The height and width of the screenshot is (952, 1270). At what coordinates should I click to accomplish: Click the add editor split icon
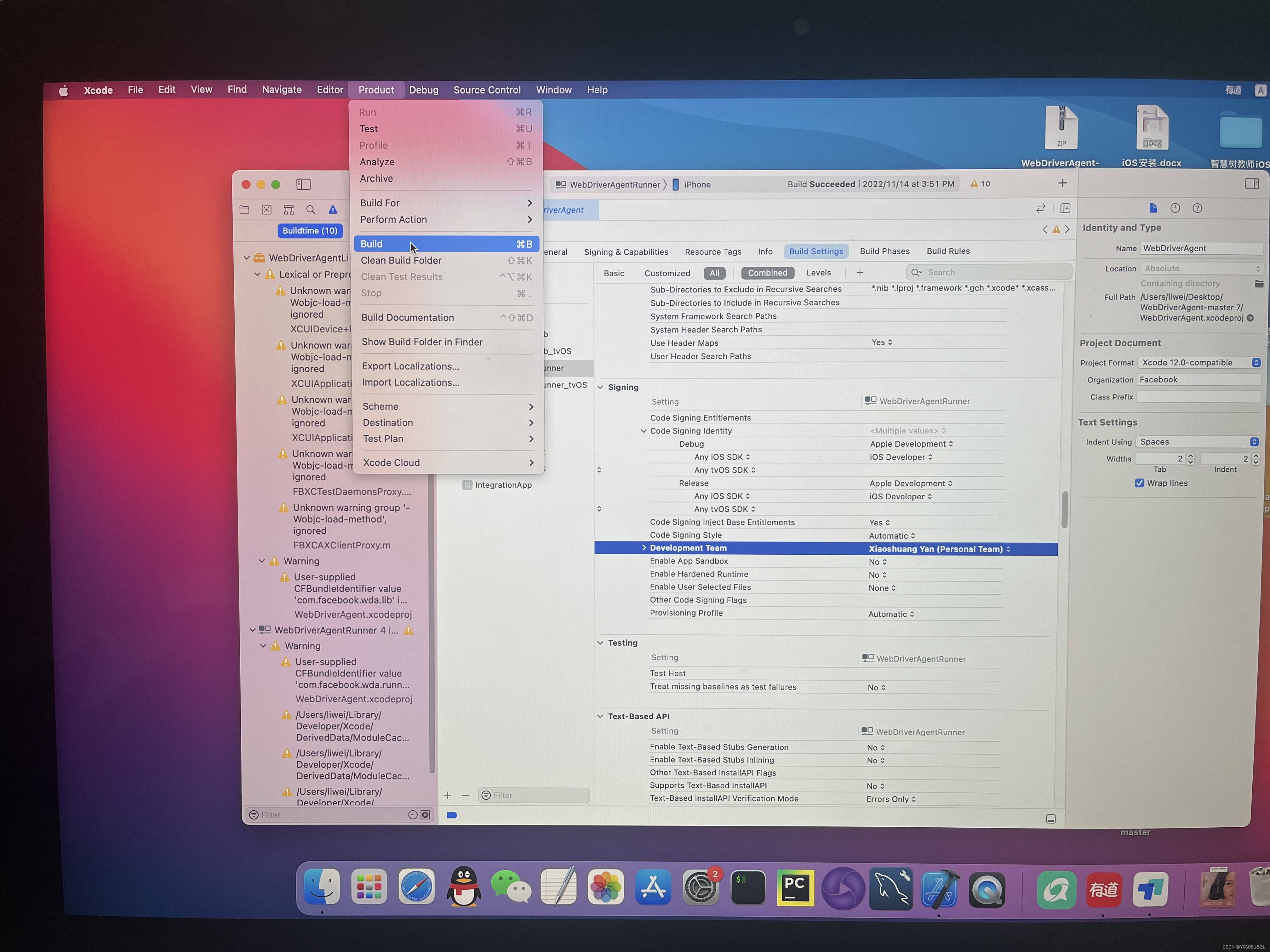click(1066, 208)
